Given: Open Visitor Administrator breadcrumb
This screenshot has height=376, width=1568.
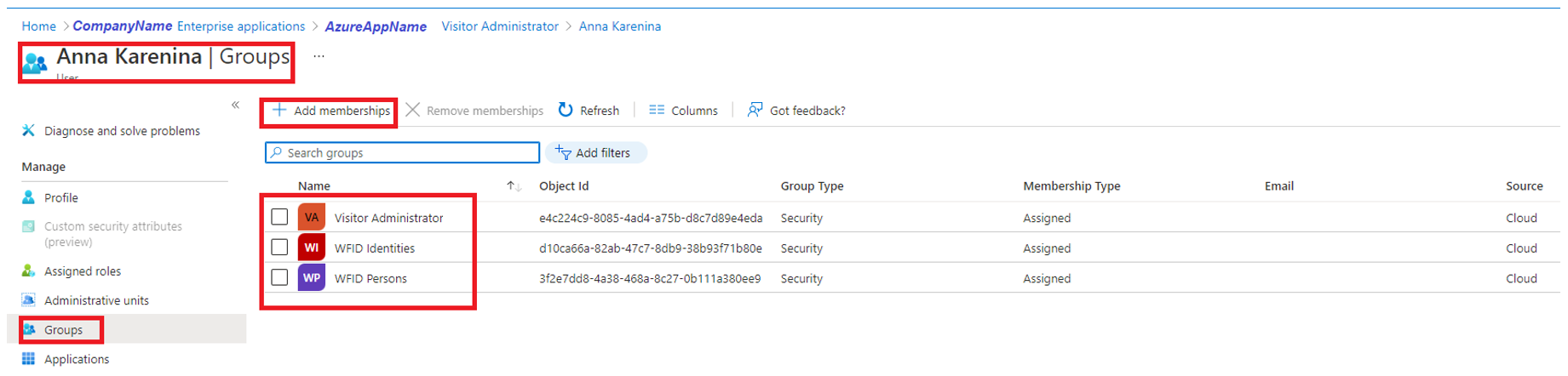Looking at the screenshot, I should click(500, 26).
